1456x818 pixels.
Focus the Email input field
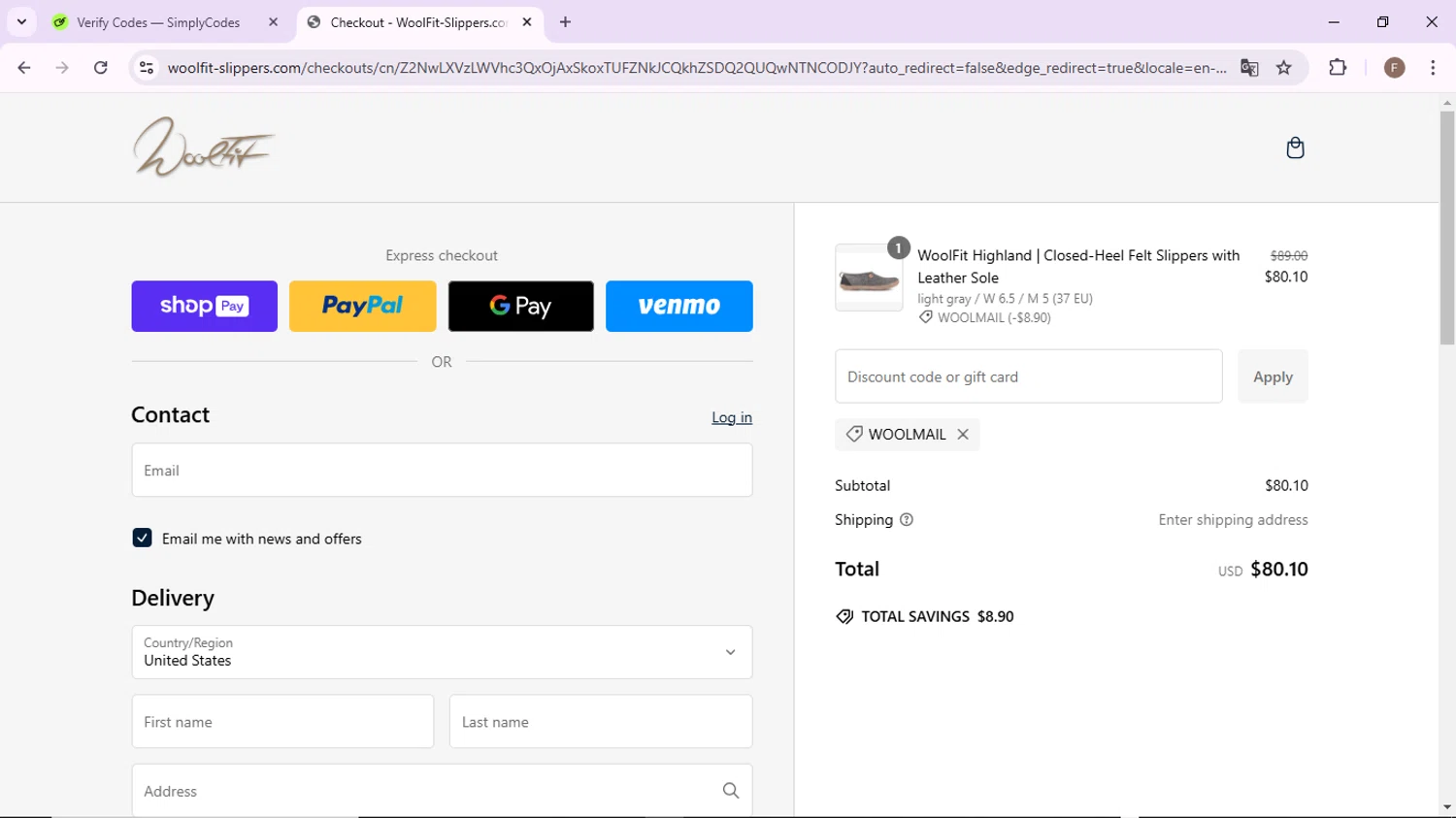tap(442, 471)
